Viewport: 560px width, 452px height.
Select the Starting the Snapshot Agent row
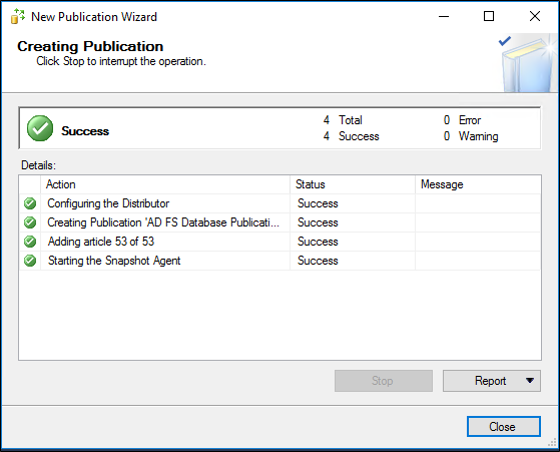(x=280, y=261)
